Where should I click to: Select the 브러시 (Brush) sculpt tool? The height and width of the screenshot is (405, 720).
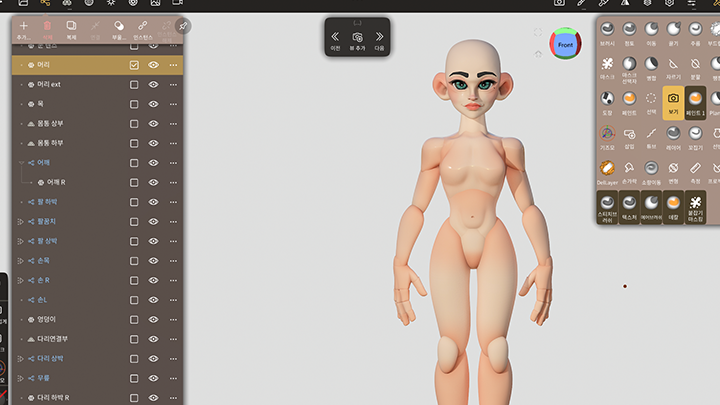coord(607,34)
